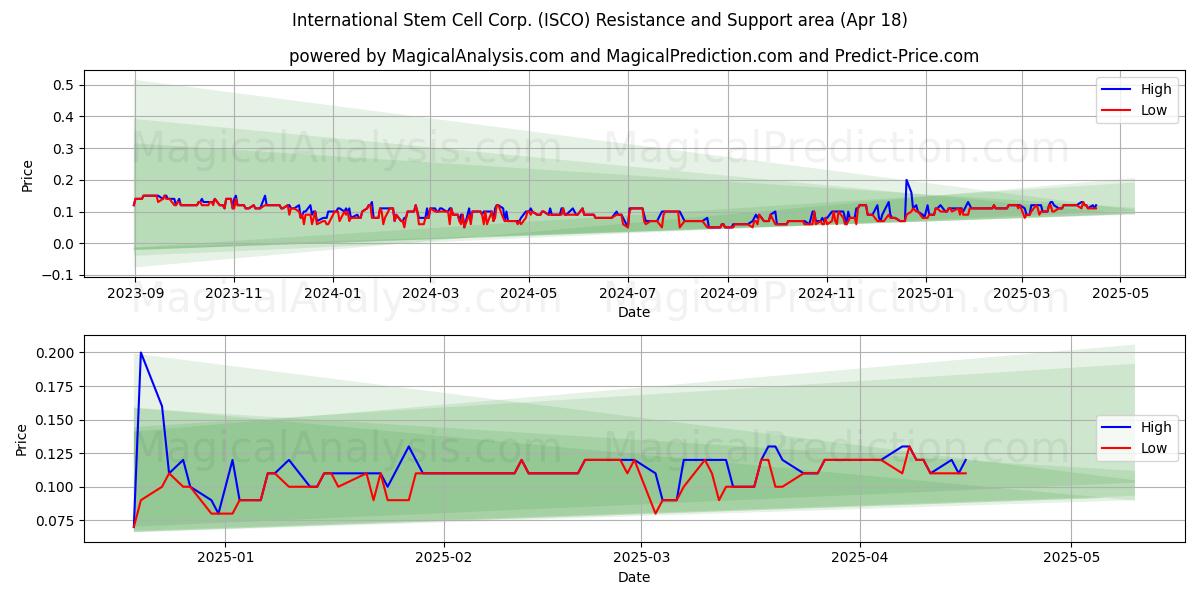Click the 2025-05 tick label in bottom chart
This screenshot has height=600, width=1200.
click(x=1071, y=560)
